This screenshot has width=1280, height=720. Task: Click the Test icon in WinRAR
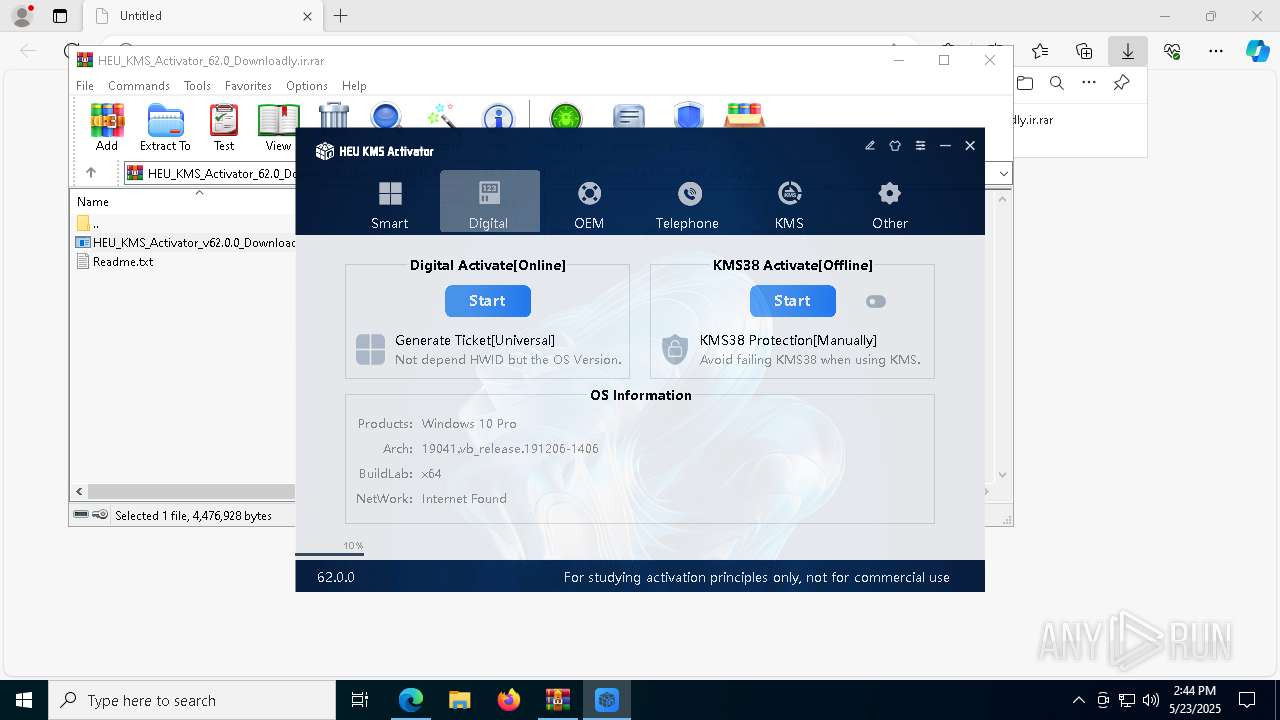[x=224, y=127]
